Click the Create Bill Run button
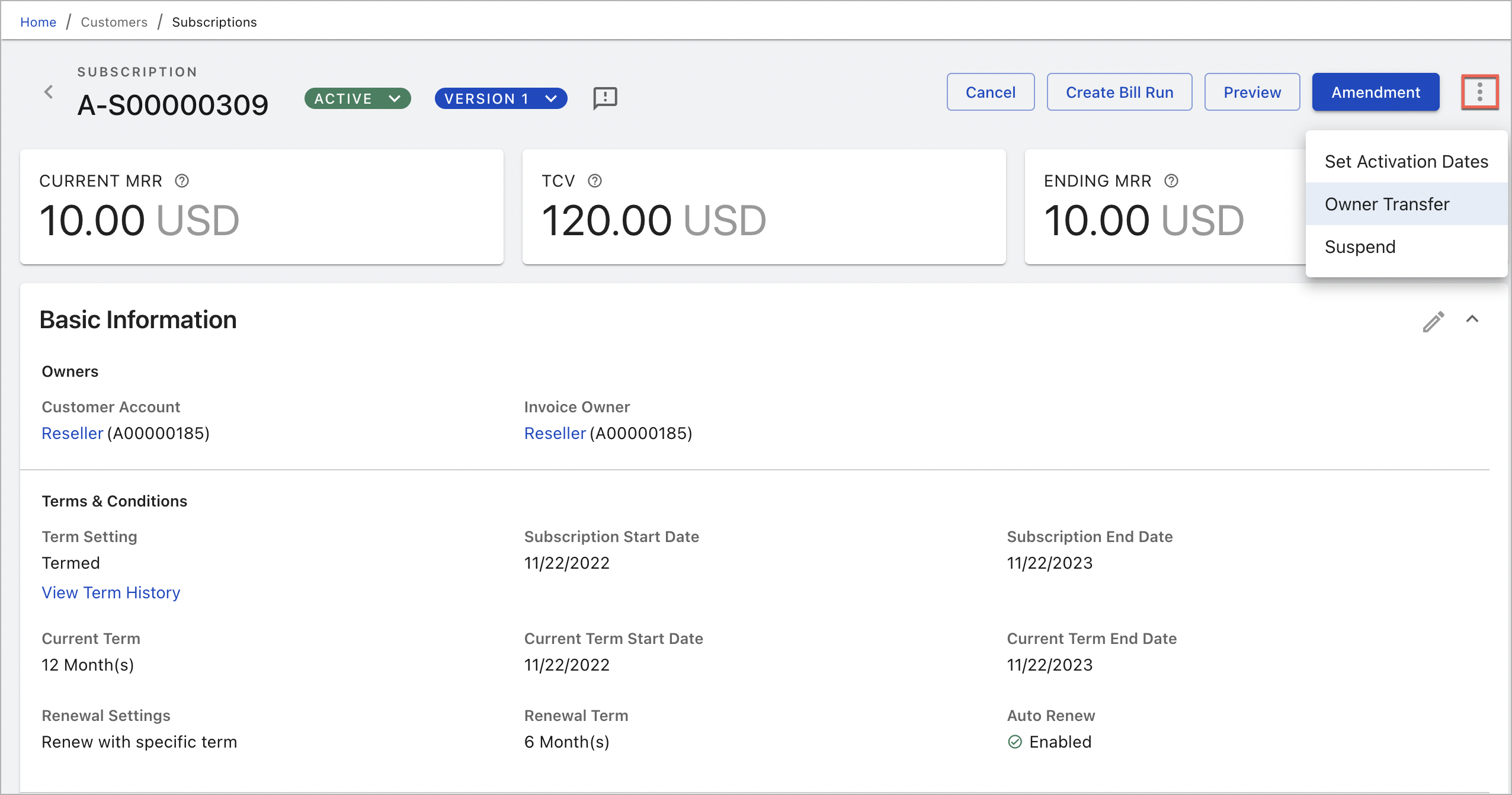Screen dimensions: 1512x795 click(x=1119, y=92)
